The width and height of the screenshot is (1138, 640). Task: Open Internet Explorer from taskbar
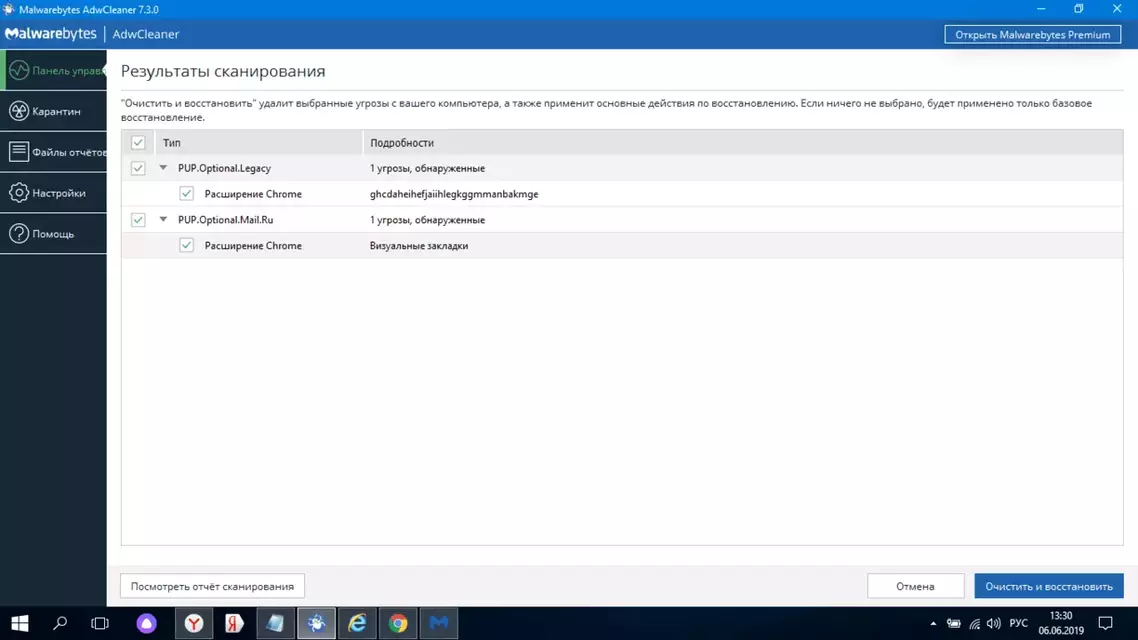click(357, 623)
